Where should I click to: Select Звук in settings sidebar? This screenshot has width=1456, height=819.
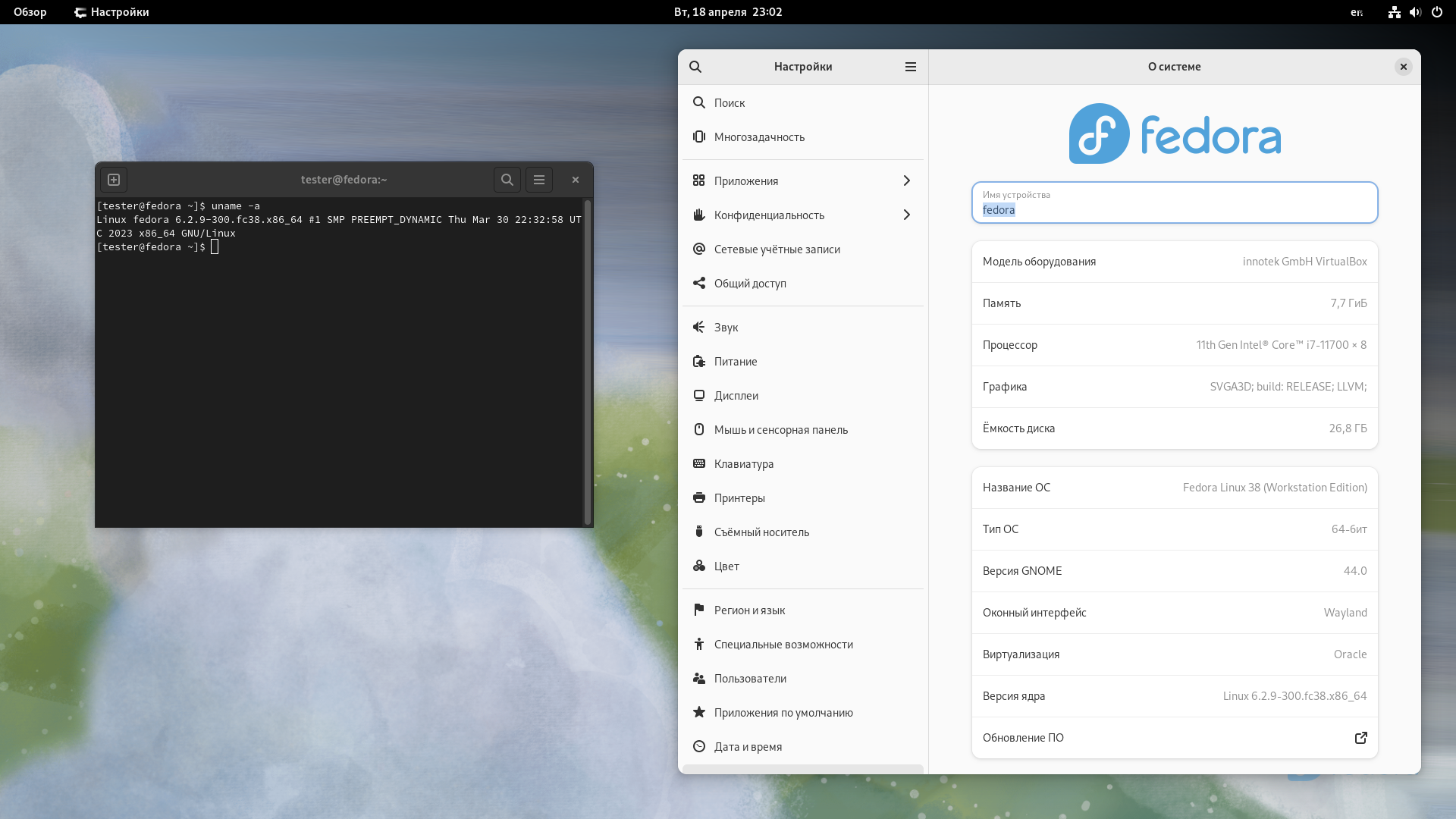726,328
